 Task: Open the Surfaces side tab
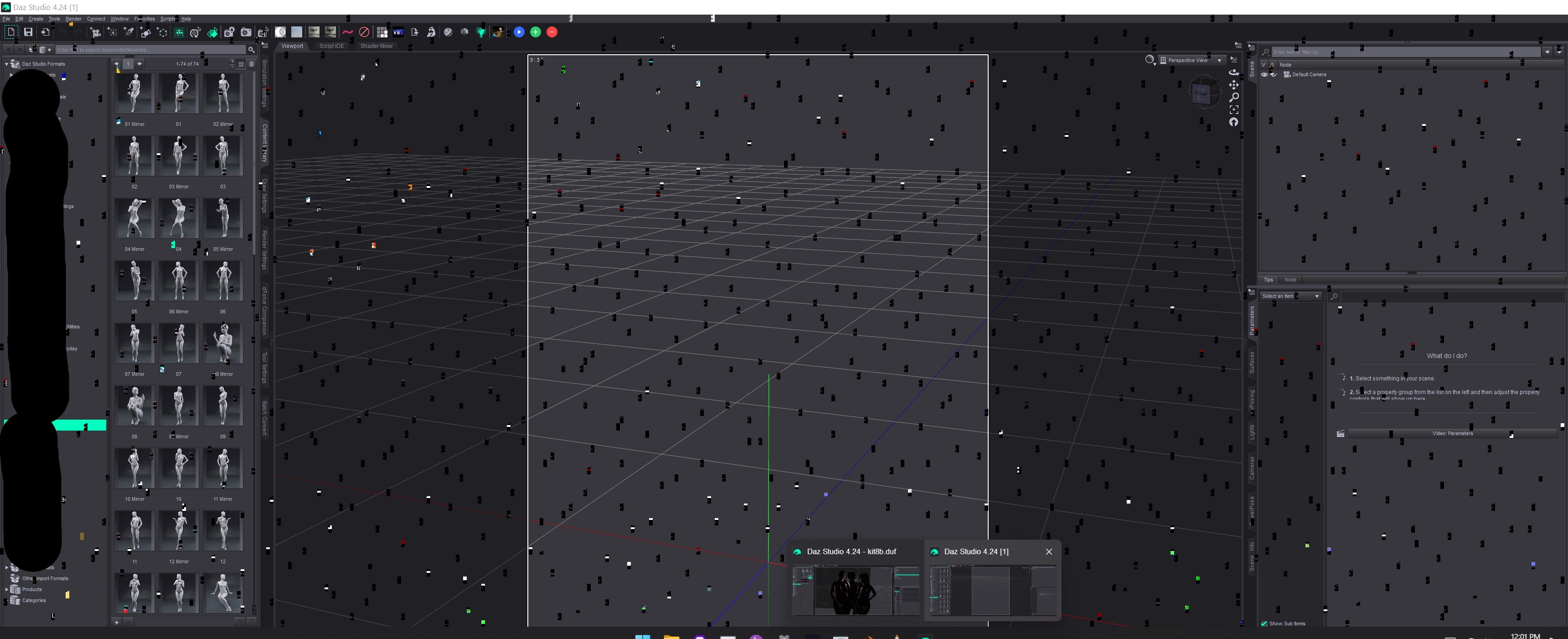pos(1252,363)
